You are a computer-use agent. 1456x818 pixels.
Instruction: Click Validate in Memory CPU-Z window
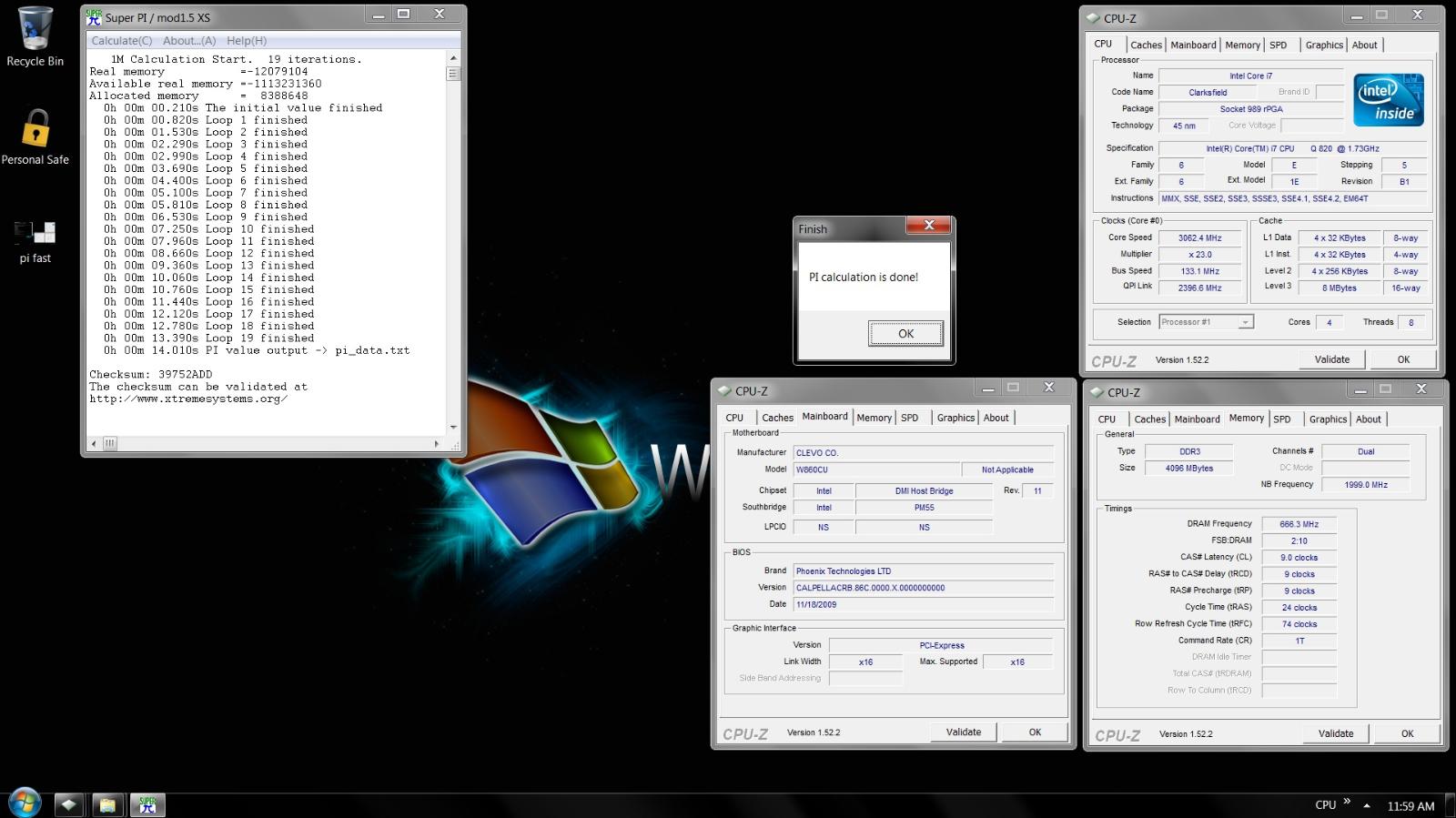[x=1336, y=733]
